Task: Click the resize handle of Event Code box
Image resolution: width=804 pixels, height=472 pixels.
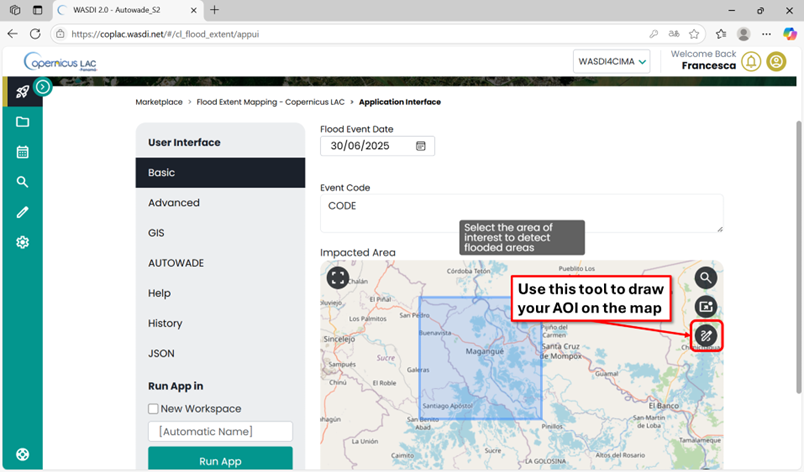Action: (720, 229)
